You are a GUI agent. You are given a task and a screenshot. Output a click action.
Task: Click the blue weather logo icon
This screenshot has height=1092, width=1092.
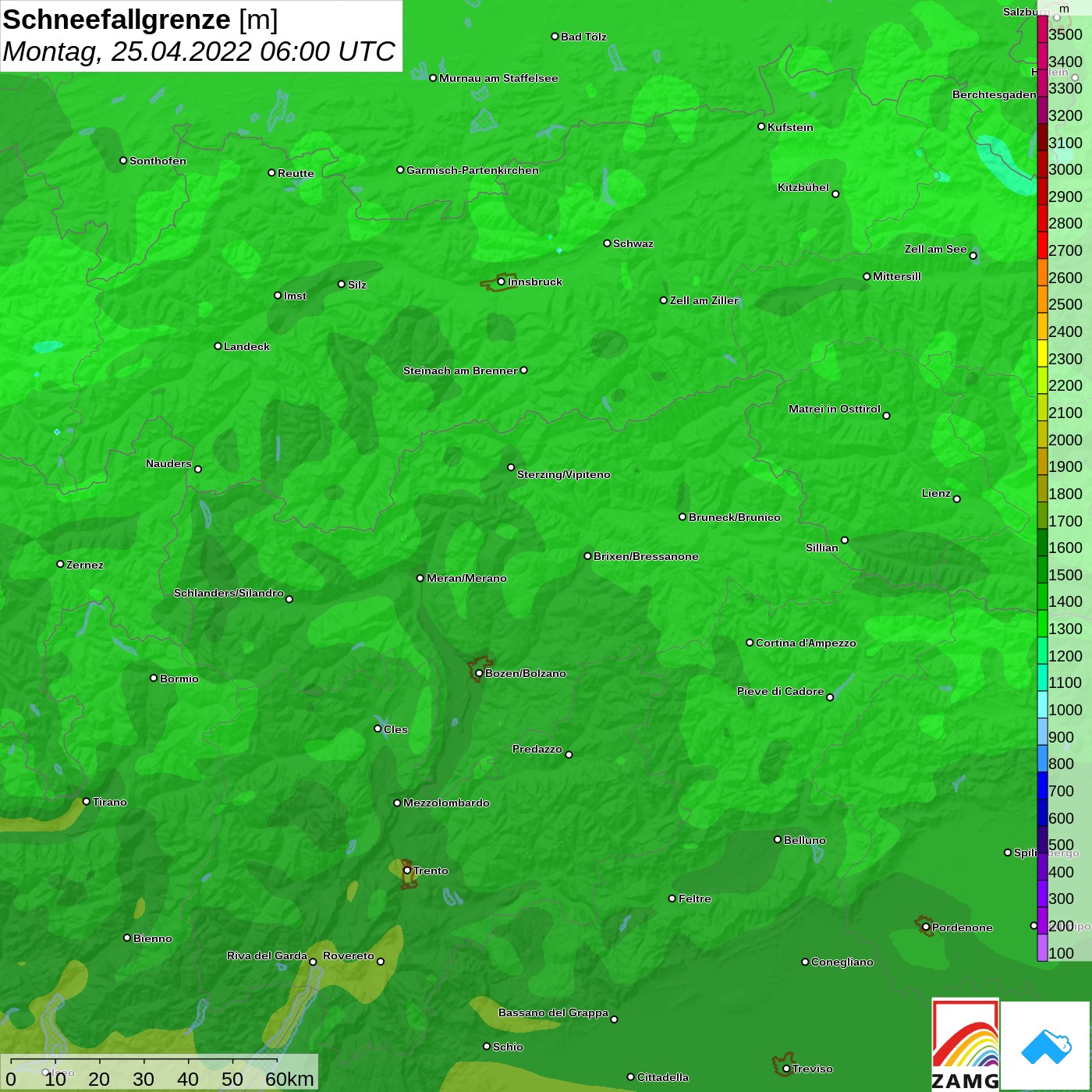coord(1046,1047)
